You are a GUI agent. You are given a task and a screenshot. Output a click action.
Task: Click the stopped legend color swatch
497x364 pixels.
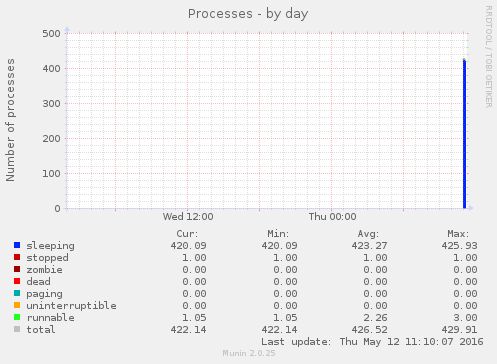point(17,257)
